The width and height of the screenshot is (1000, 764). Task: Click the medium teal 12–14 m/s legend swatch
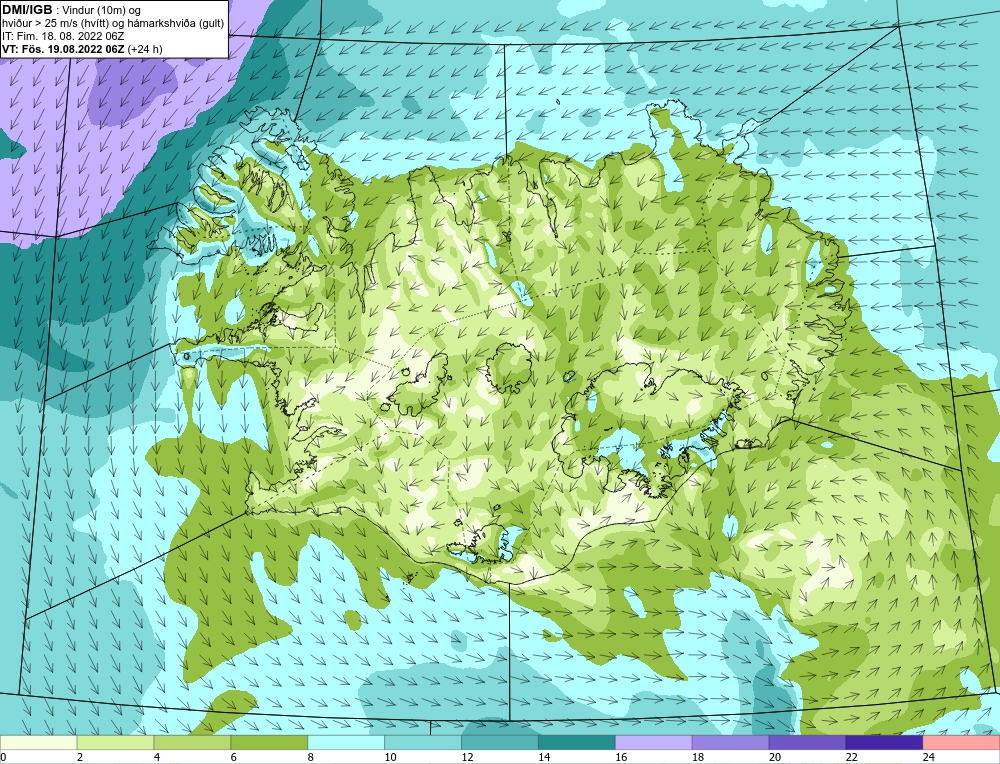500,742
